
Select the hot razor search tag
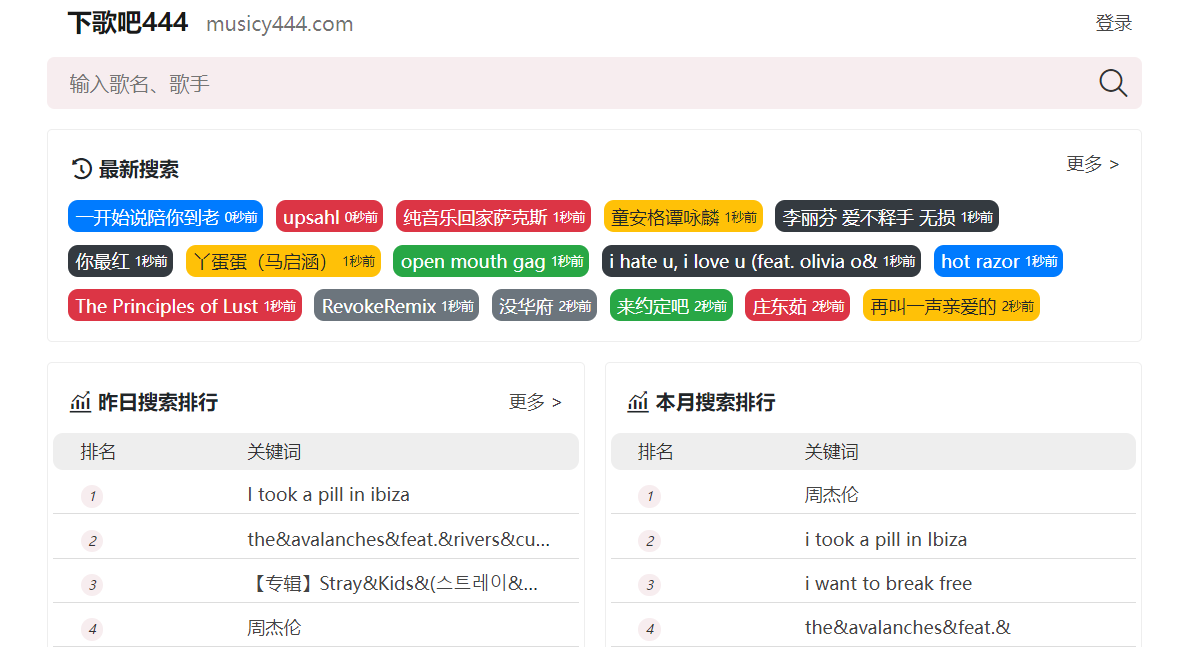pos(998,261)
